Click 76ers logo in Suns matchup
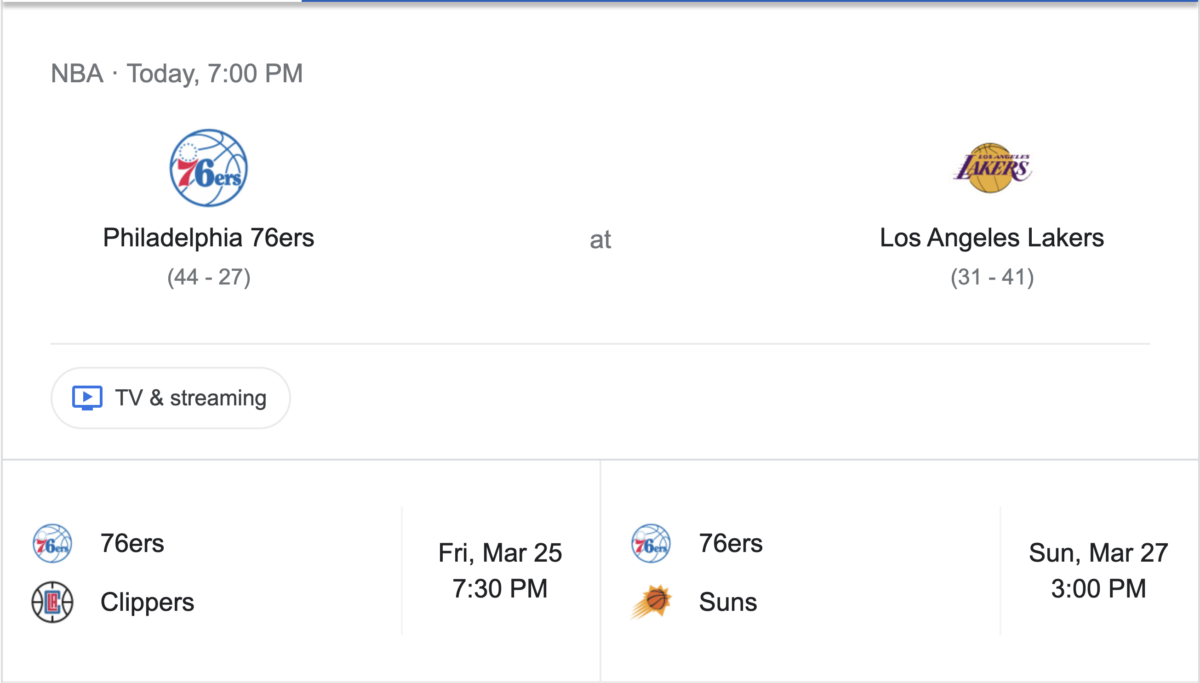This screenshot has height=683, width=1200. point(651,544)
